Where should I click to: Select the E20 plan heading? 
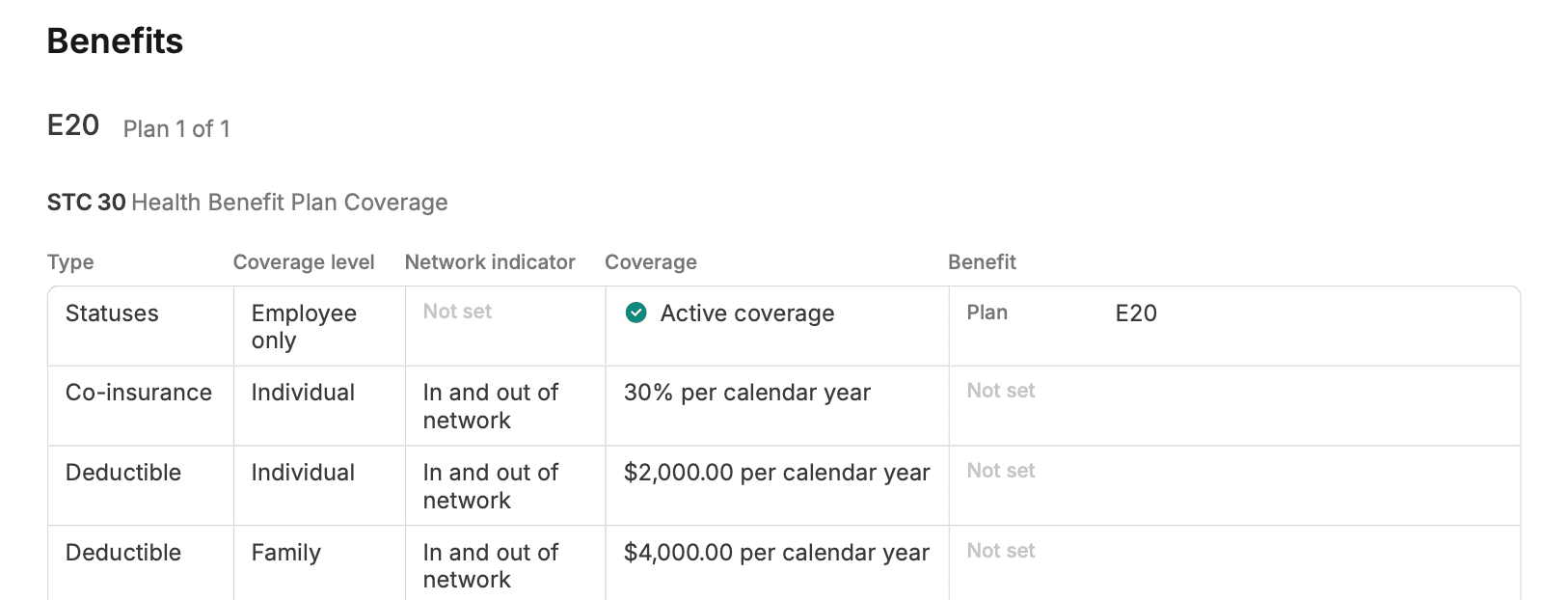tap(73, 124)
